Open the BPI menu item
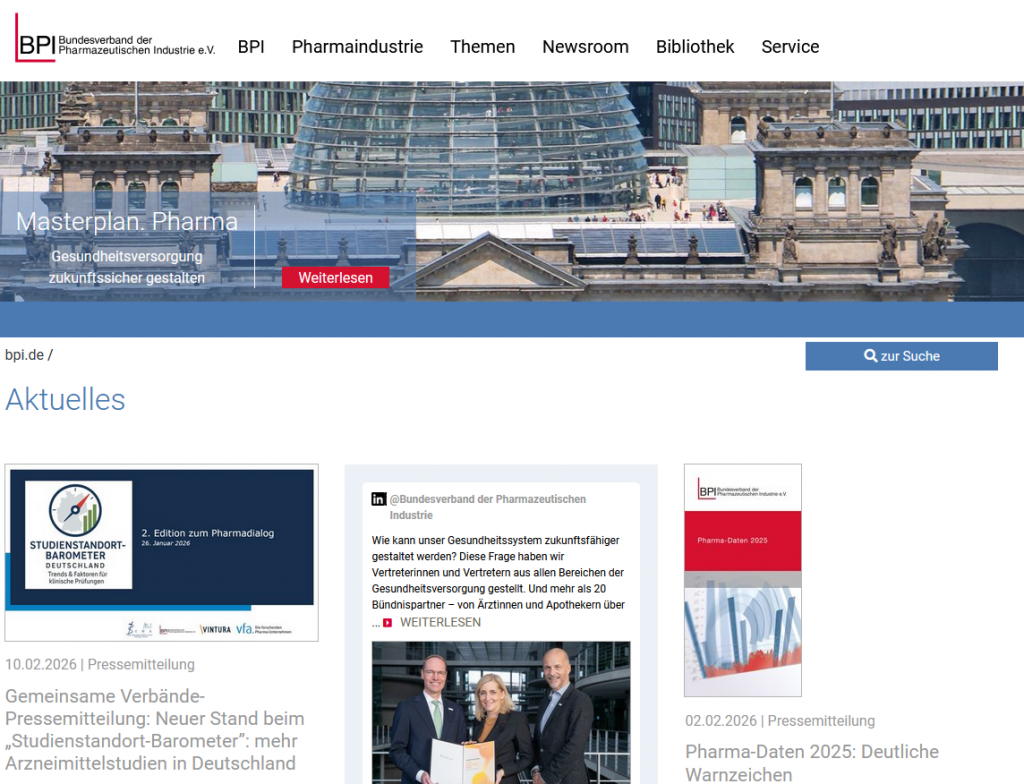The height and width of the screenshot is (784, 1024). (x=251, y=47)
